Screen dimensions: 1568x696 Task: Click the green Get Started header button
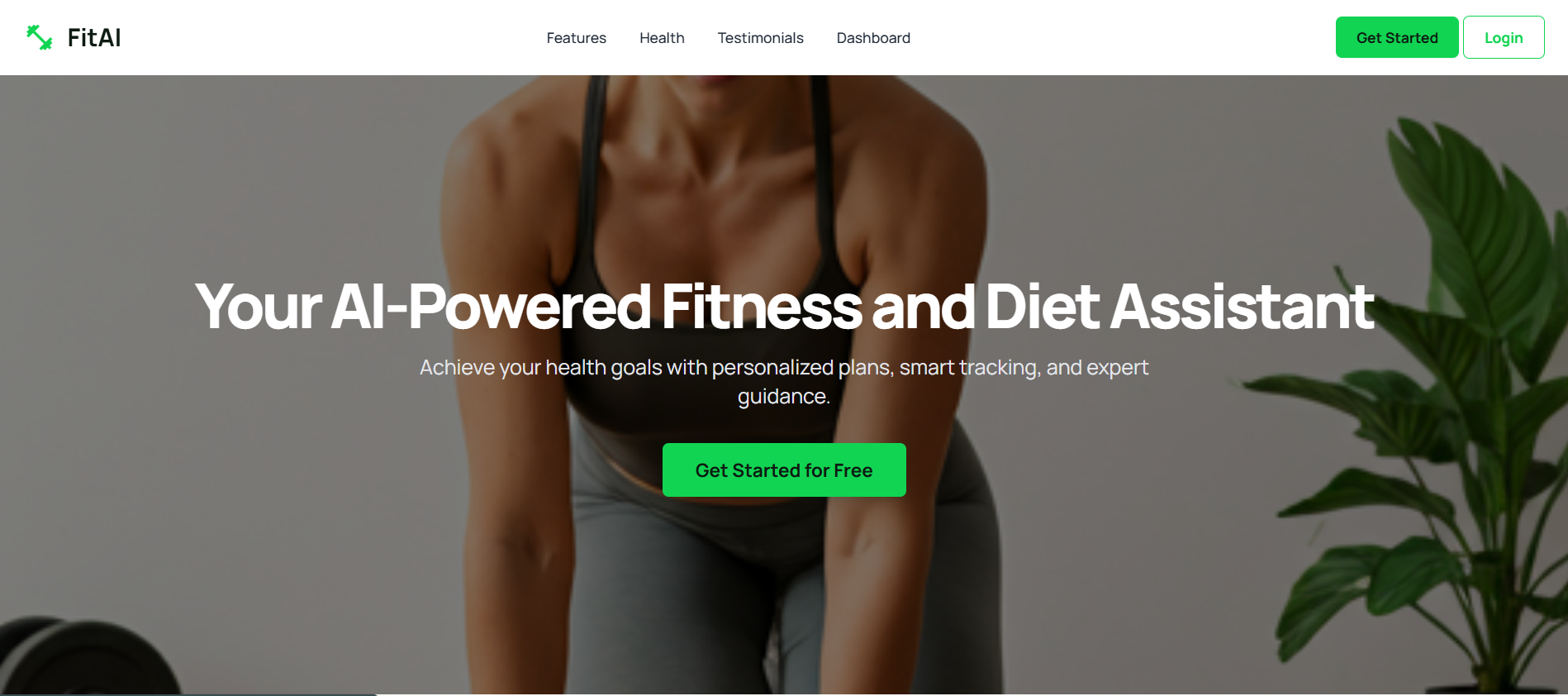[1397, 37]
